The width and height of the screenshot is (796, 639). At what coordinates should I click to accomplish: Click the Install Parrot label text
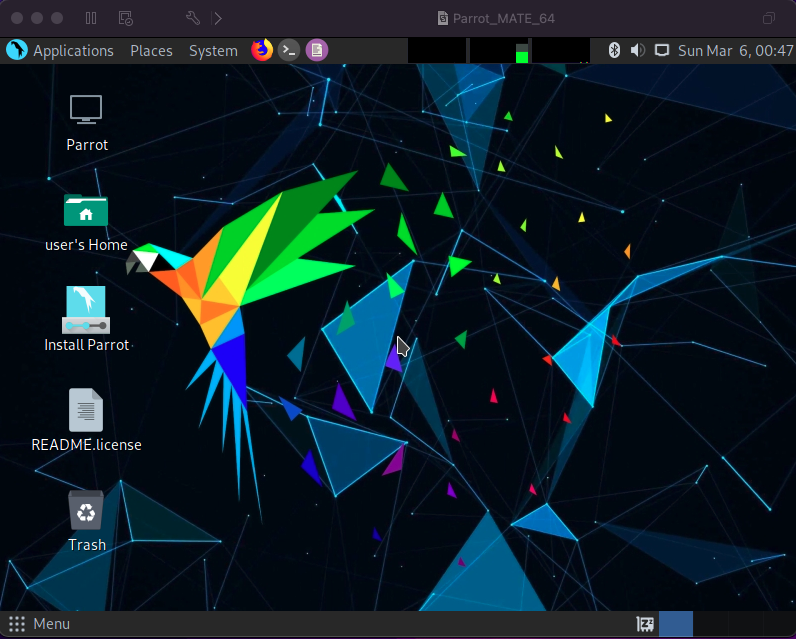tap(86, 345)
